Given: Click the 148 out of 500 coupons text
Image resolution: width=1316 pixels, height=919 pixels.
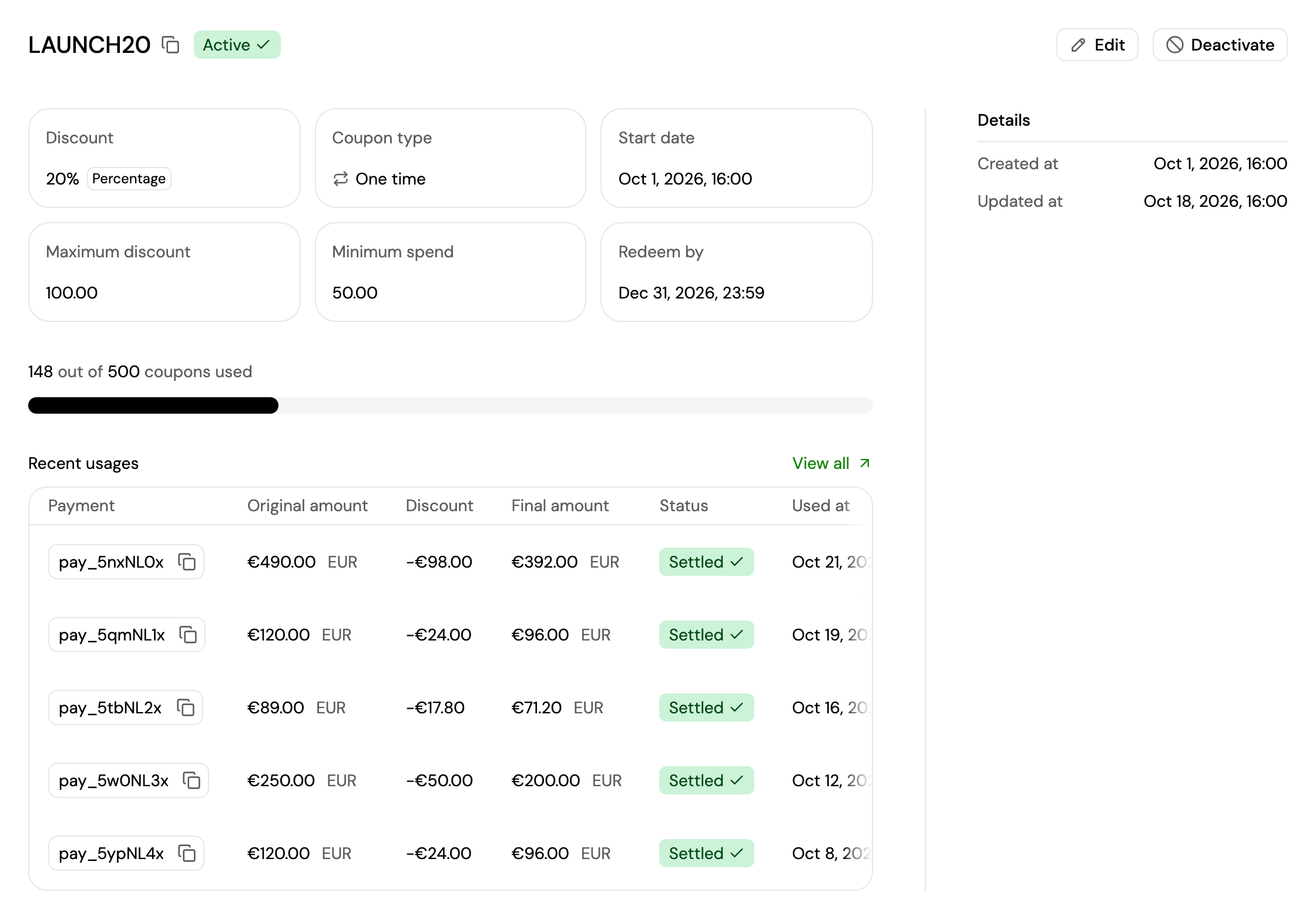Looking at the screenshot, I should pyautogui.click(x=140, y=371).
